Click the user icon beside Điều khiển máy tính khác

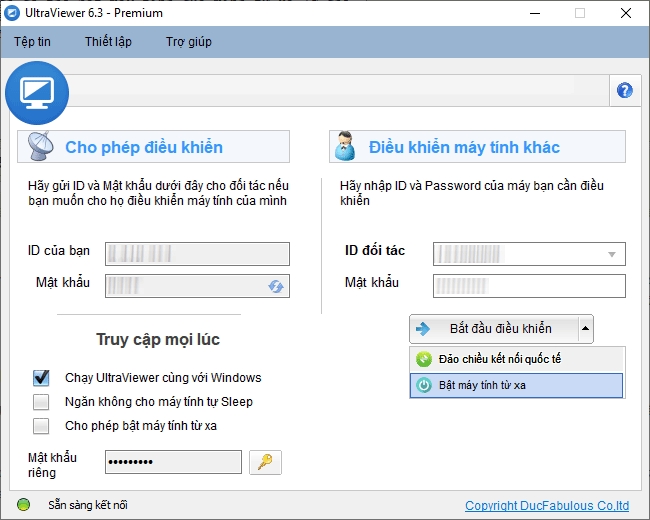[x=346, y=147]
